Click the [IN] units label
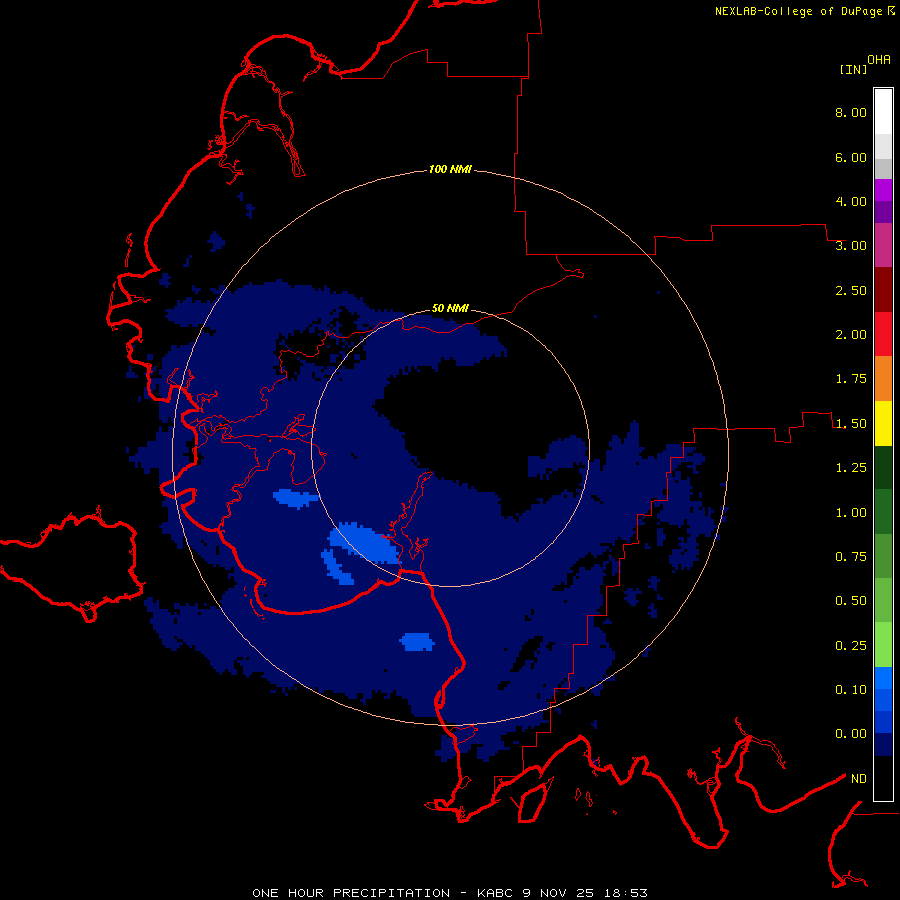 pos(853,69)
